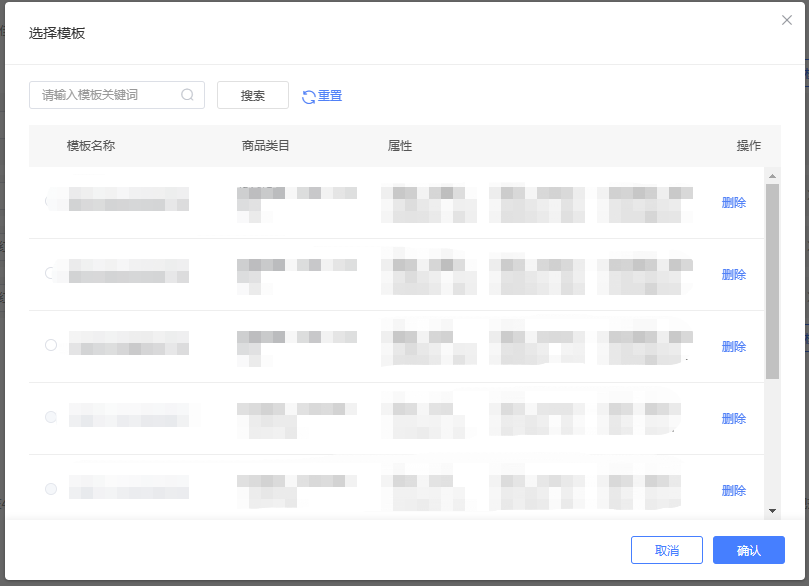This screenshot has width=809, height=586.
Task: Click the 取消 button
Action: (x=666, y=551)
